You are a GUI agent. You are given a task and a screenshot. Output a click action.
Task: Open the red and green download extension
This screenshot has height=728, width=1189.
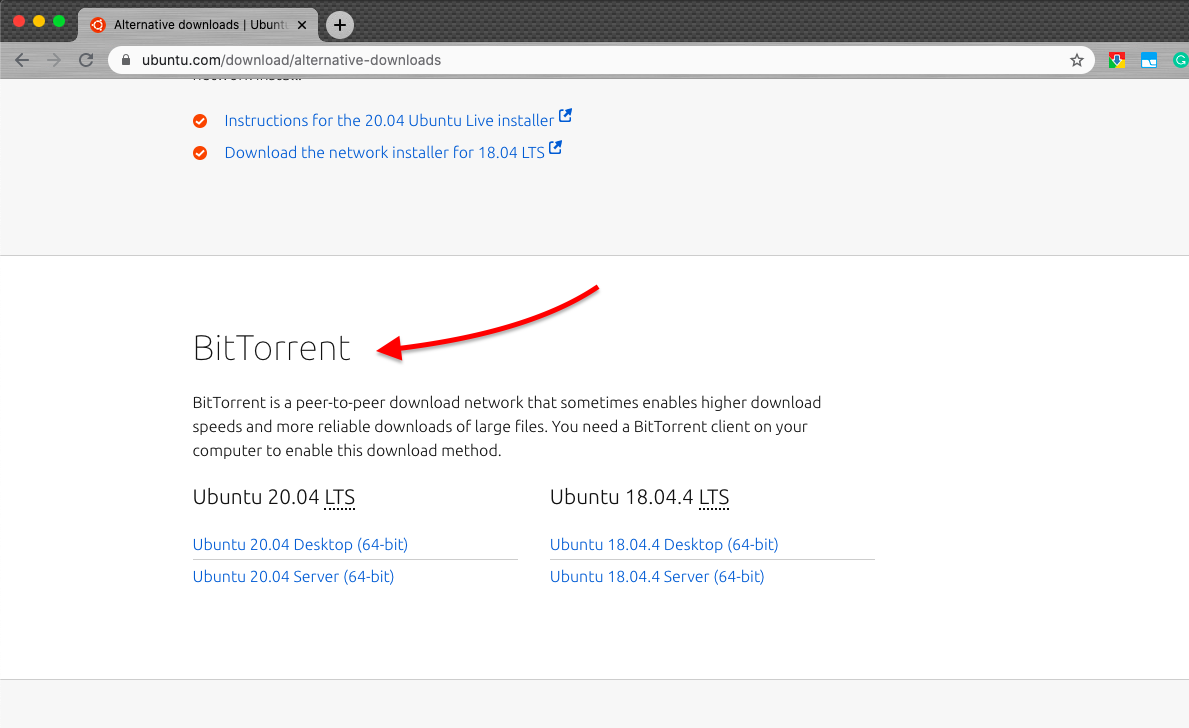(x=1116, y=60)
